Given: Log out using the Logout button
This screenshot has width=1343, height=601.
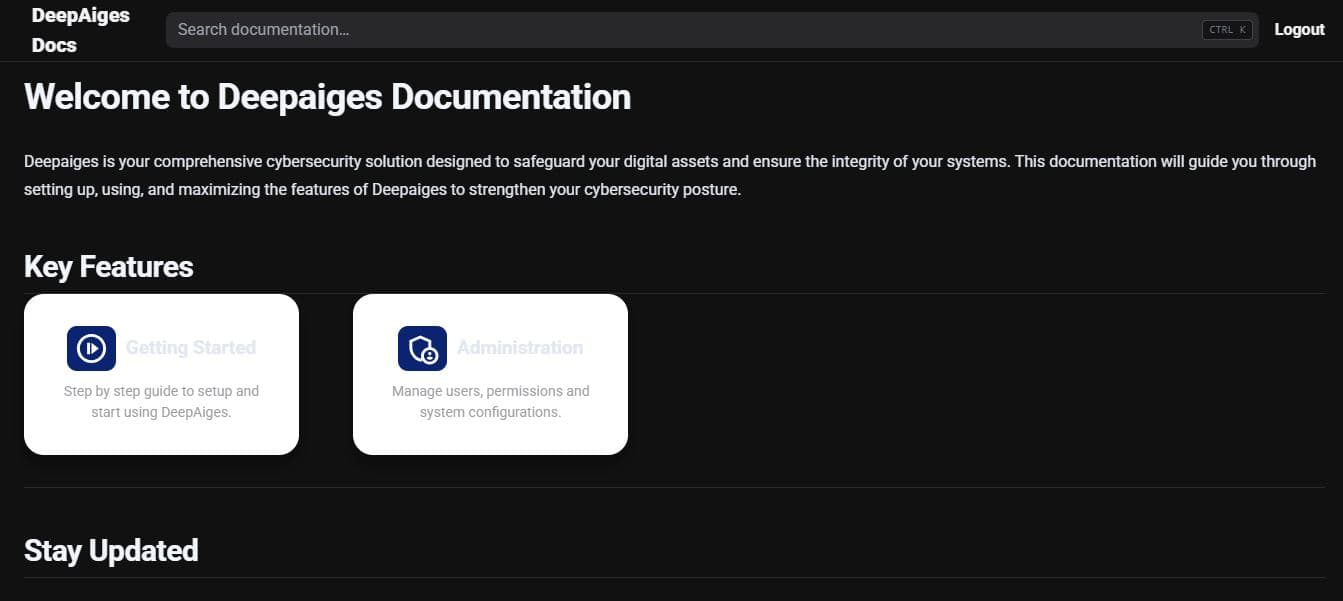Looking at the screenshot, I should 1299,30.
